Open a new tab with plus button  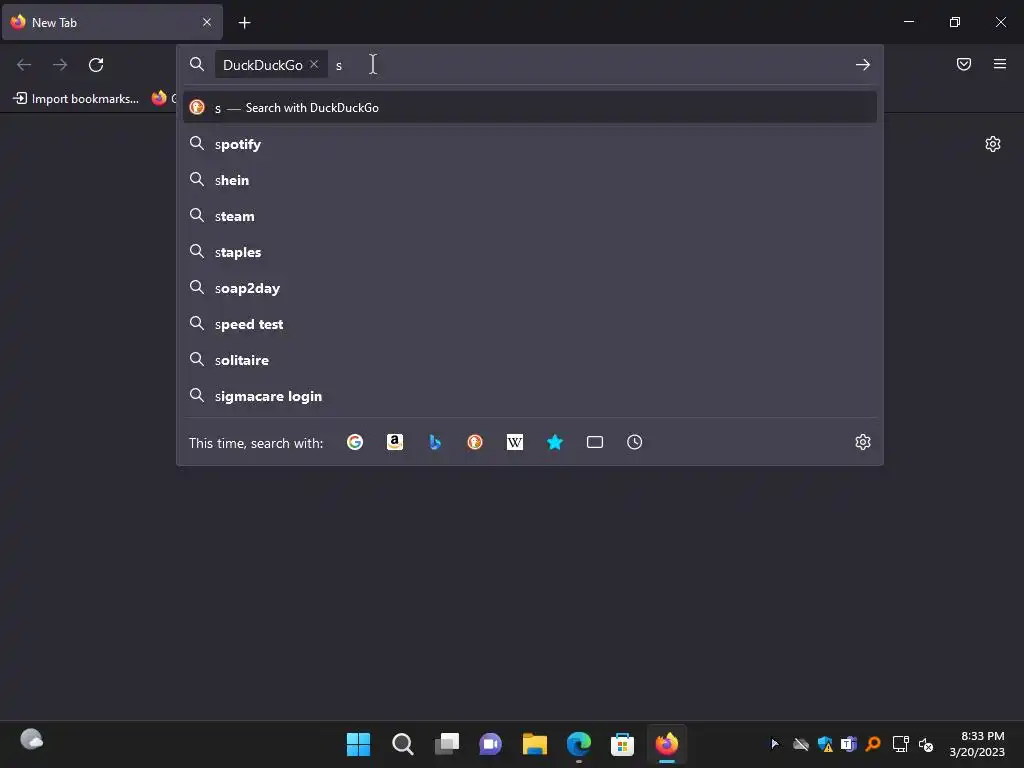pos(244,23)
